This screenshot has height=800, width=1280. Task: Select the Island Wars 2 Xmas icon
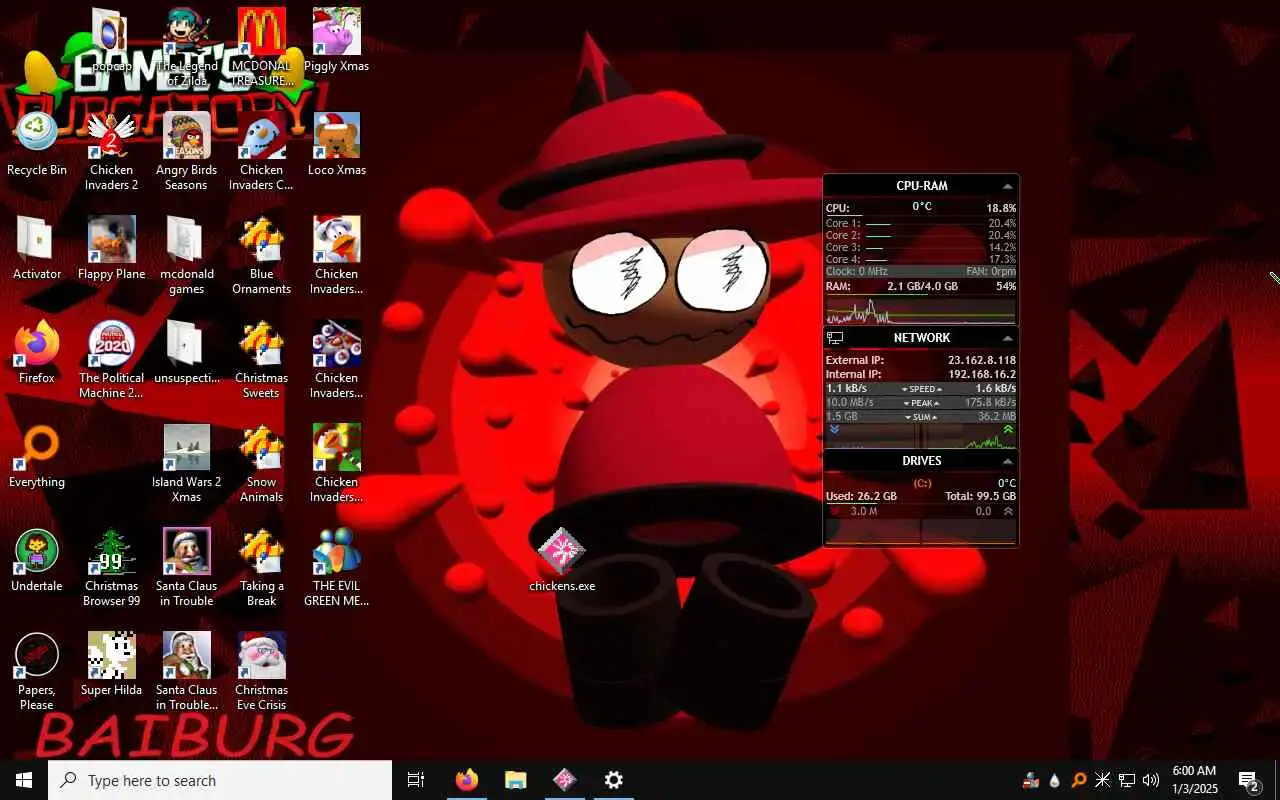[186, 463]
